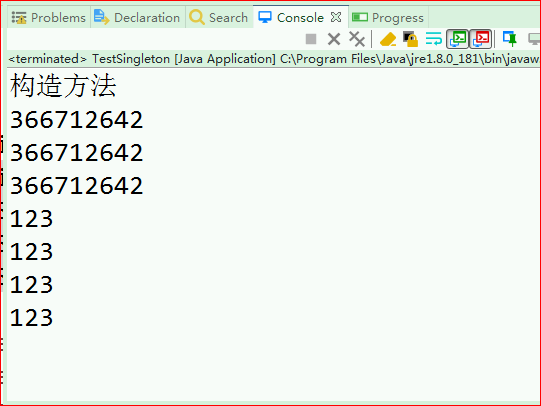Close the Console tab

click(x=336, y=17)
